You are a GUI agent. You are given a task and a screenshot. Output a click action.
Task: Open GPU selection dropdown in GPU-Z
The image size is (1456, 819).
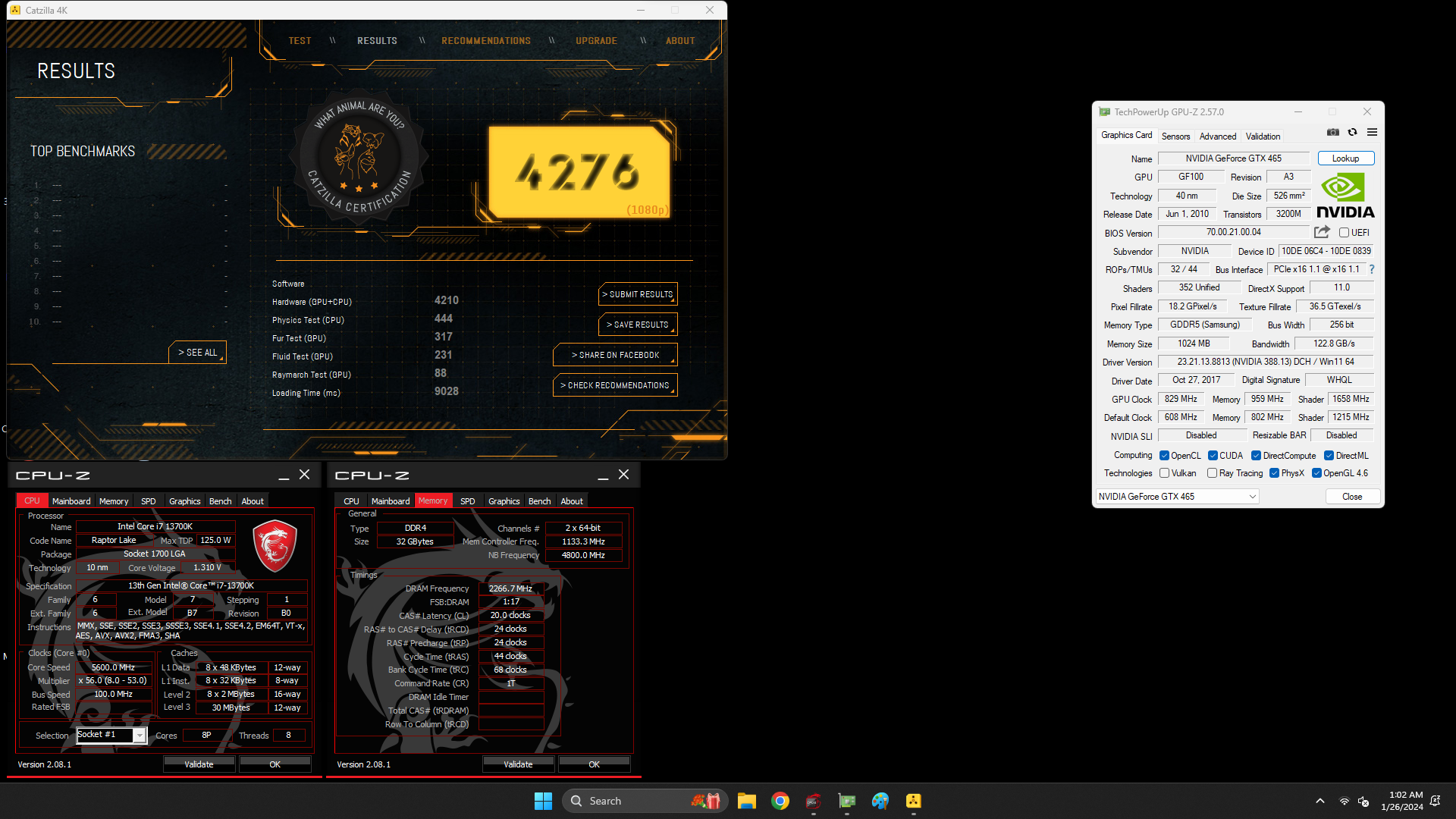pos(1177,497)
